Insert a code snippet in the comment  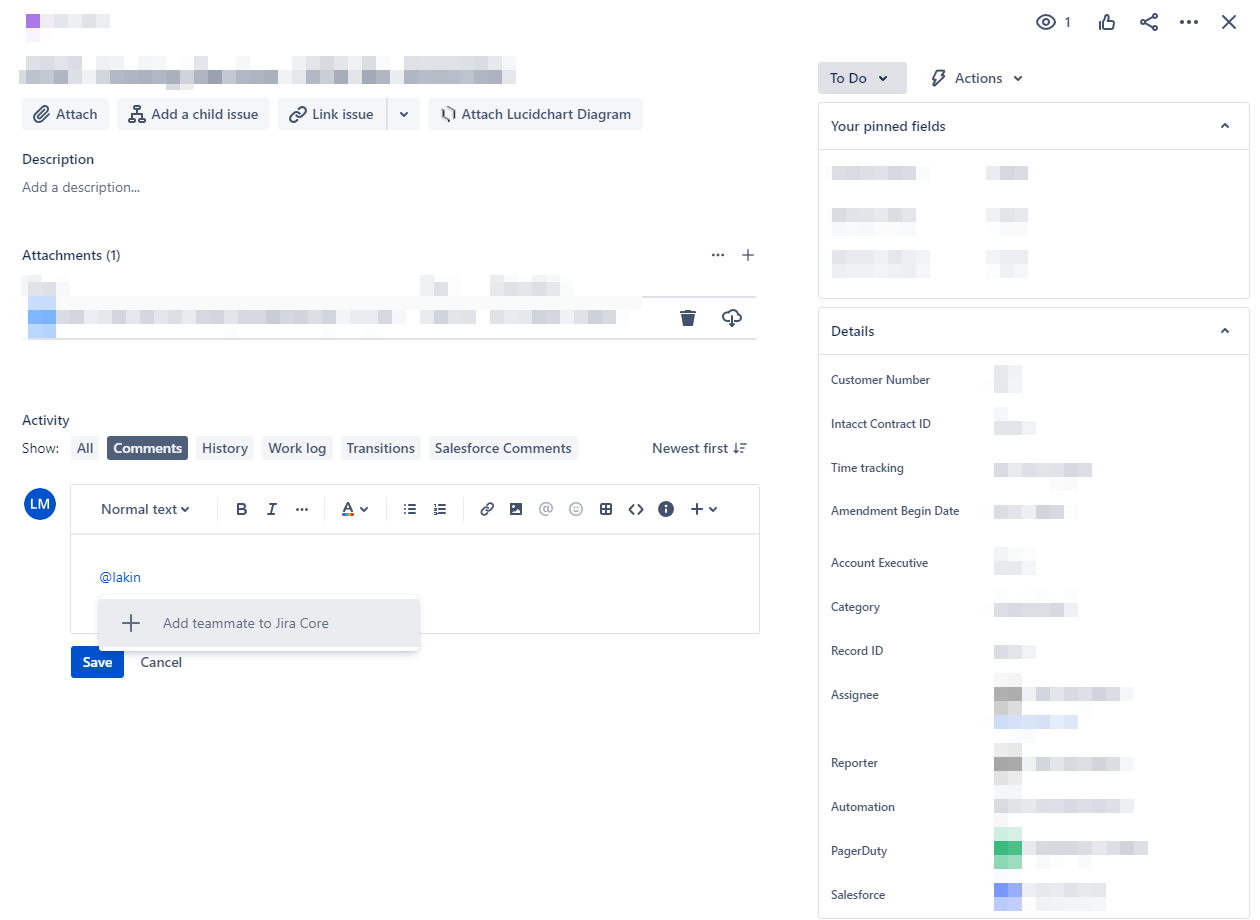point(636,509)
